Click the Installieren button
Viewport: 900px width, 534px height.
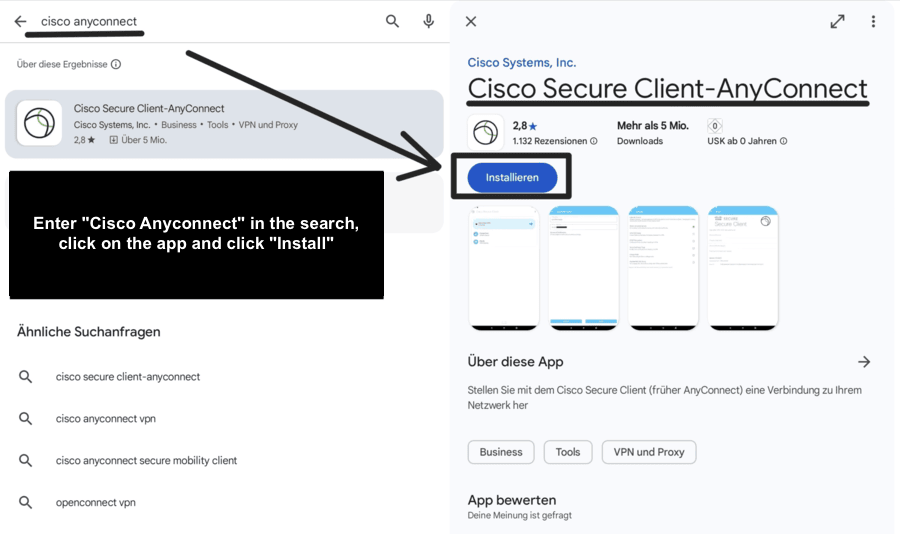pos(512,177)
